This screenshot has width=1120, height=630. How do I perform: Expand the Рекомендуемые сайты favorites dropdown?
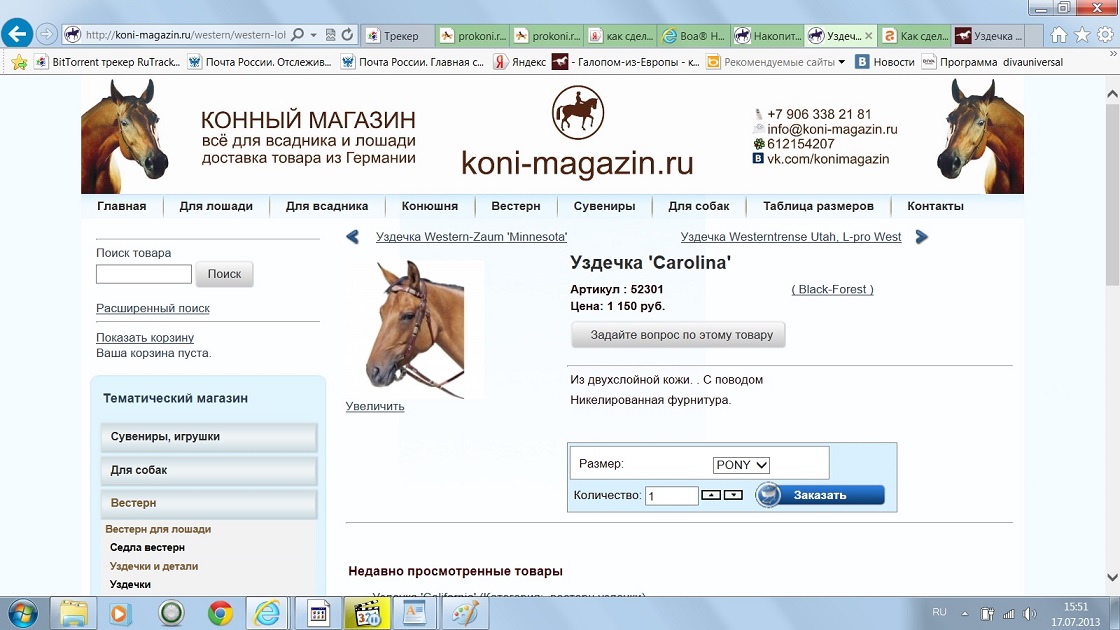[x=841, y=62]
